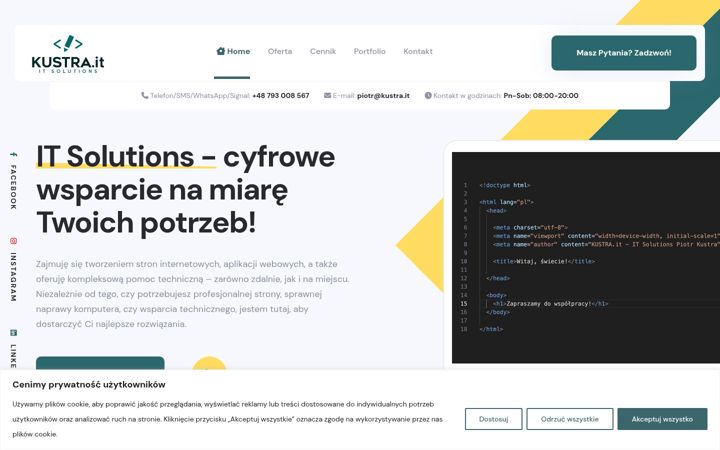720x450 pixels.
Task: Click the Facebook f icon
Action: [13, 155]
